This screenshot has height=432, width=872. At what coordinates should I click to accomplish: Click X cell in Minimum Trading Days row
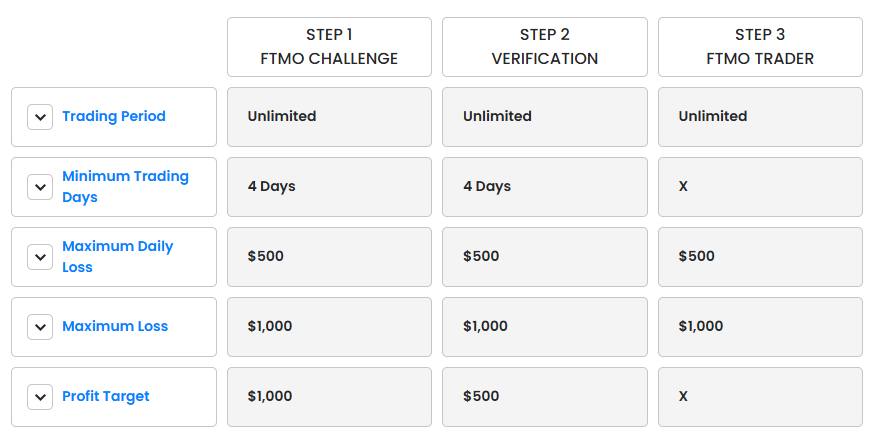click(760, 187)
